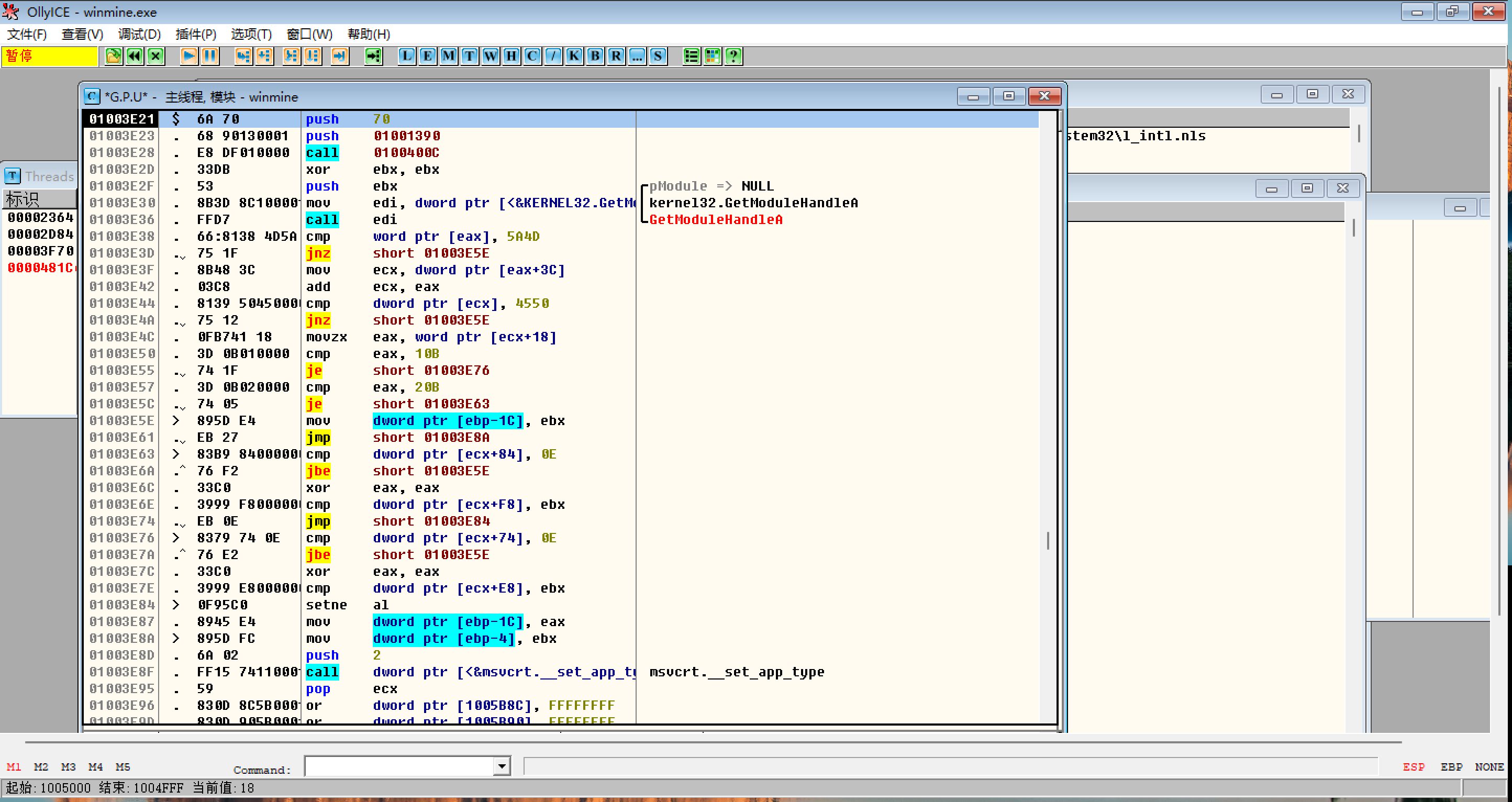Click the Open file toolbar icon
1512x802 pixels.
tap(113, 57)
